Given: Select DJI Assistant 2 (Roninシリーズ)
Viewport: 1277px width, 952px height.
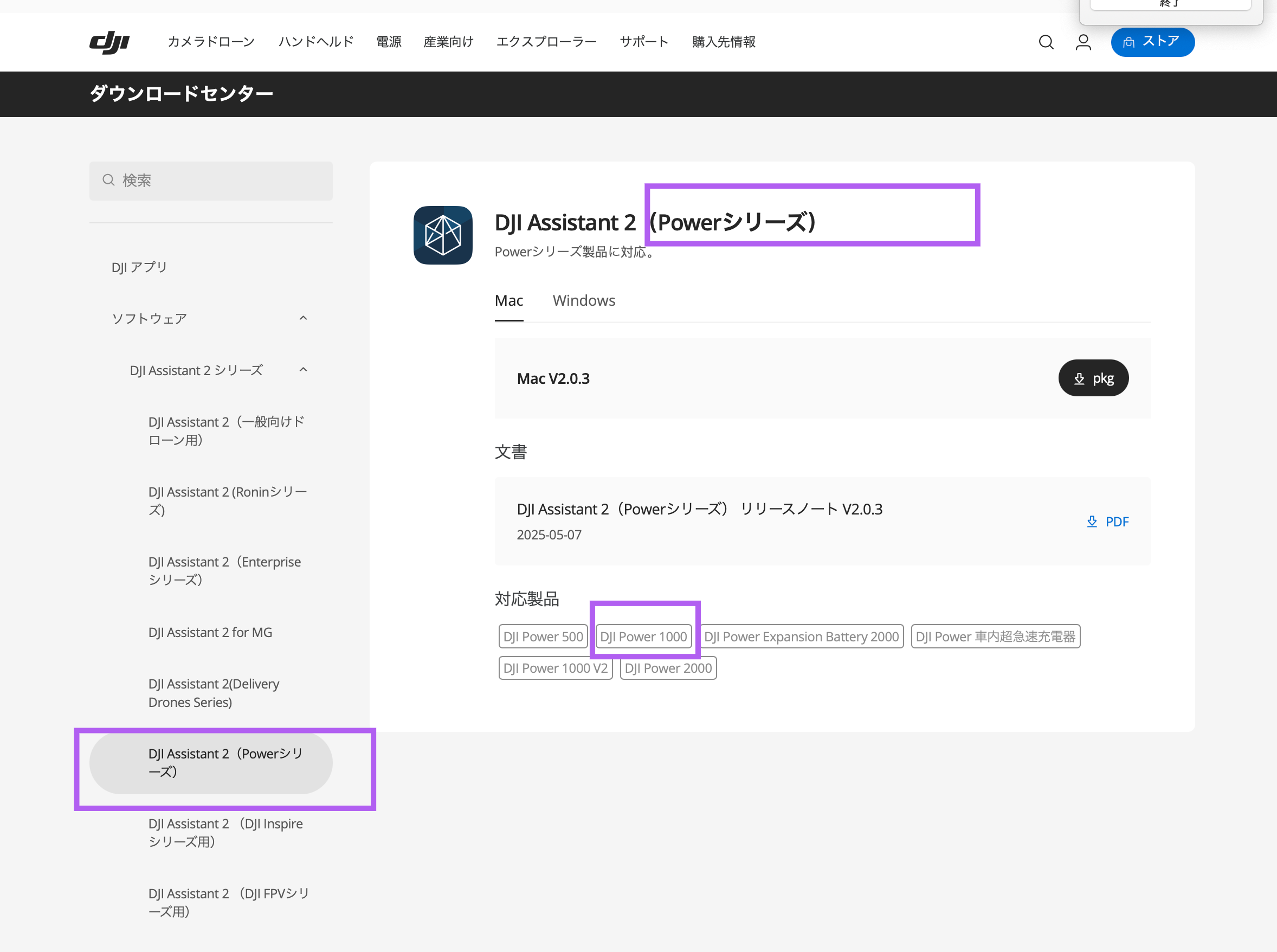Looking at the screenshot, I should 228,501.
